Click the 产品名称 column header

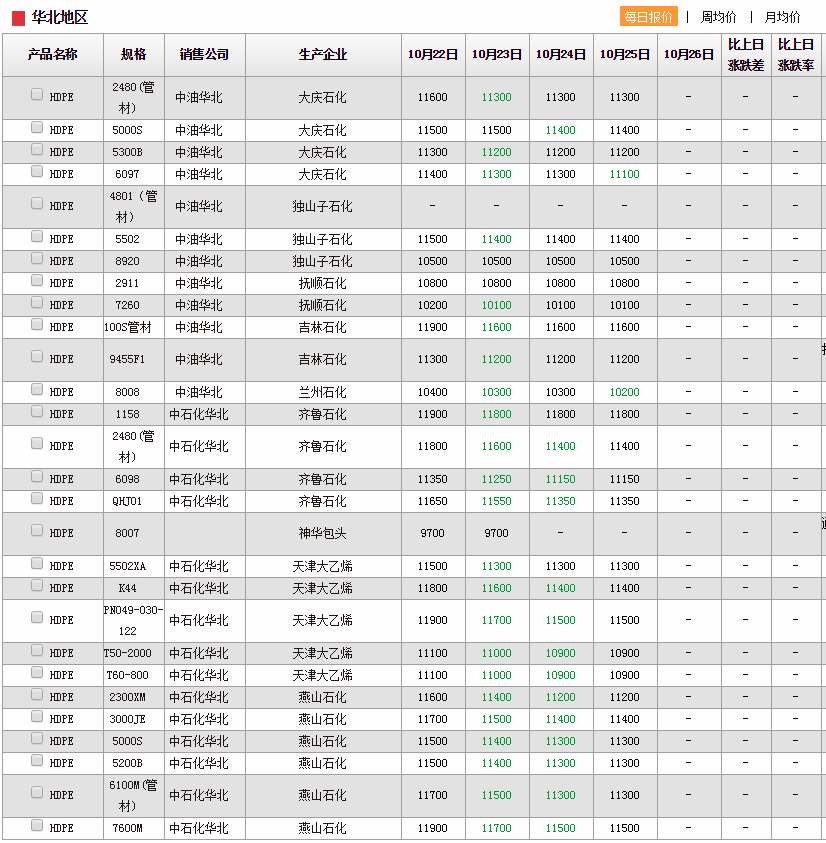coord(53,54)
